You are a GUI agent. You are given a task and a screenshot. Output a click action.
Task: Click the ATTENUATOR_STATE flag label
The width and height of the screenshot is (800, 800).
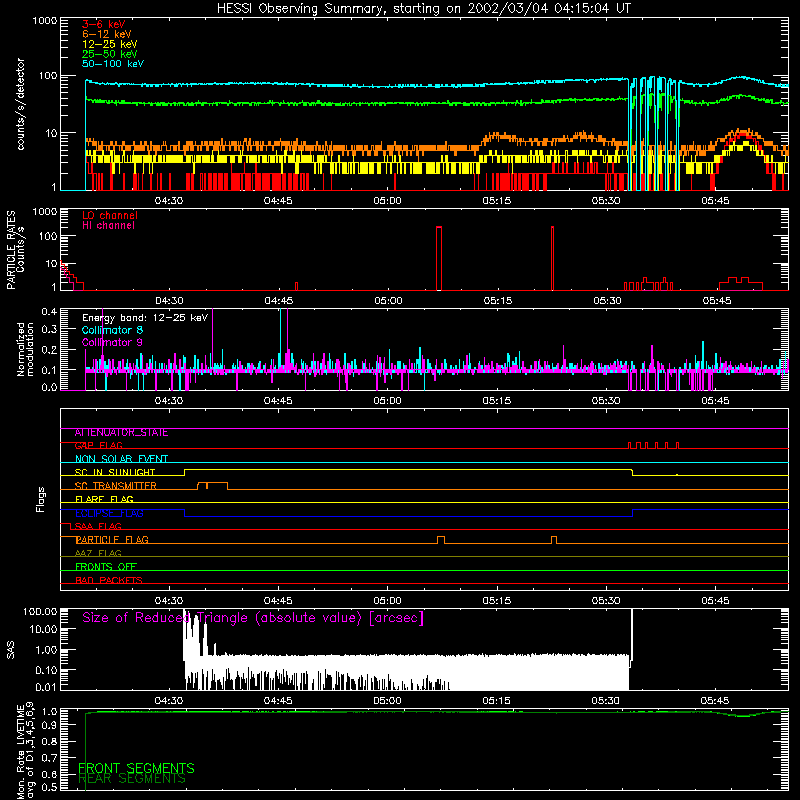[121, 433]
